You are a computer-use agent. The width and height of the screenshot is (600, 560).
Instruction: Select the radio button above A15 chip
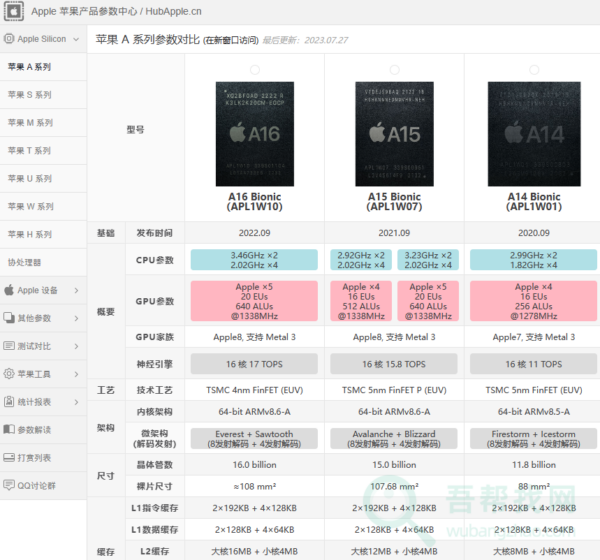pyautogui.click(x=394, y=69)
